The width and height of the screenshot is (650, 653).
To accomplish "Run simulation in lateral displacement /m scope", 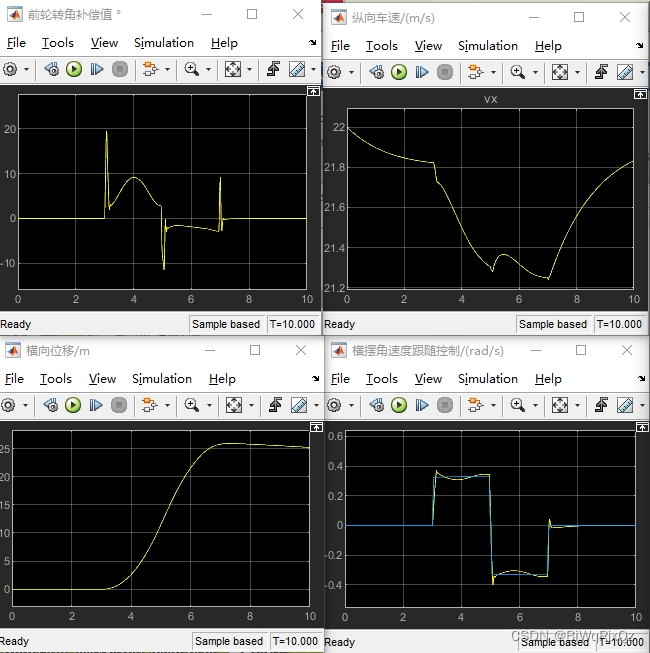I will tap(73, 405).
